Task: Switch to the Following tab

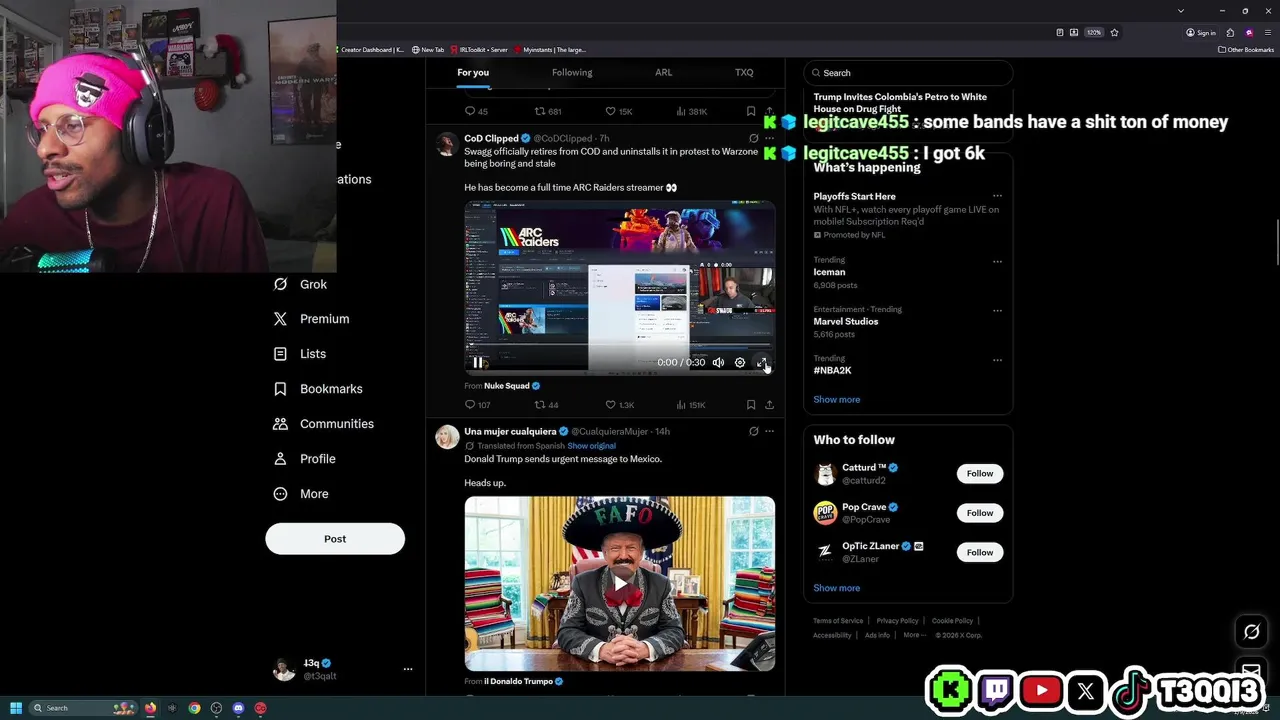Action: point(572,73)
